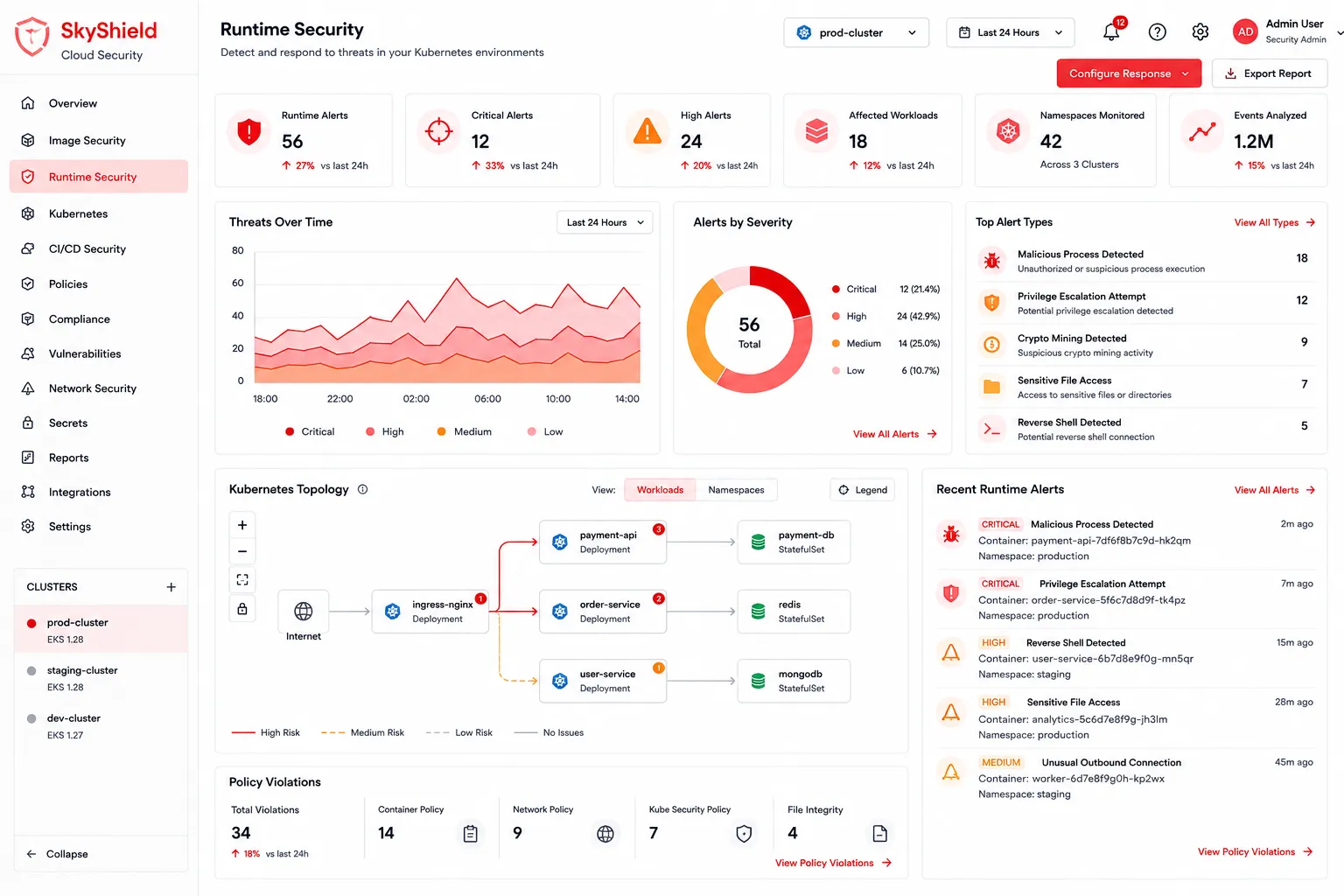Open Image Security page
1344x896 pixels.
point(99,140)
